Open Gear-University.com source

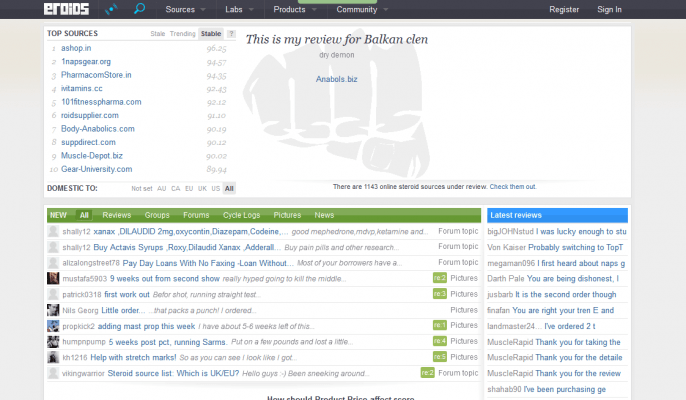(x=97, y=169)
